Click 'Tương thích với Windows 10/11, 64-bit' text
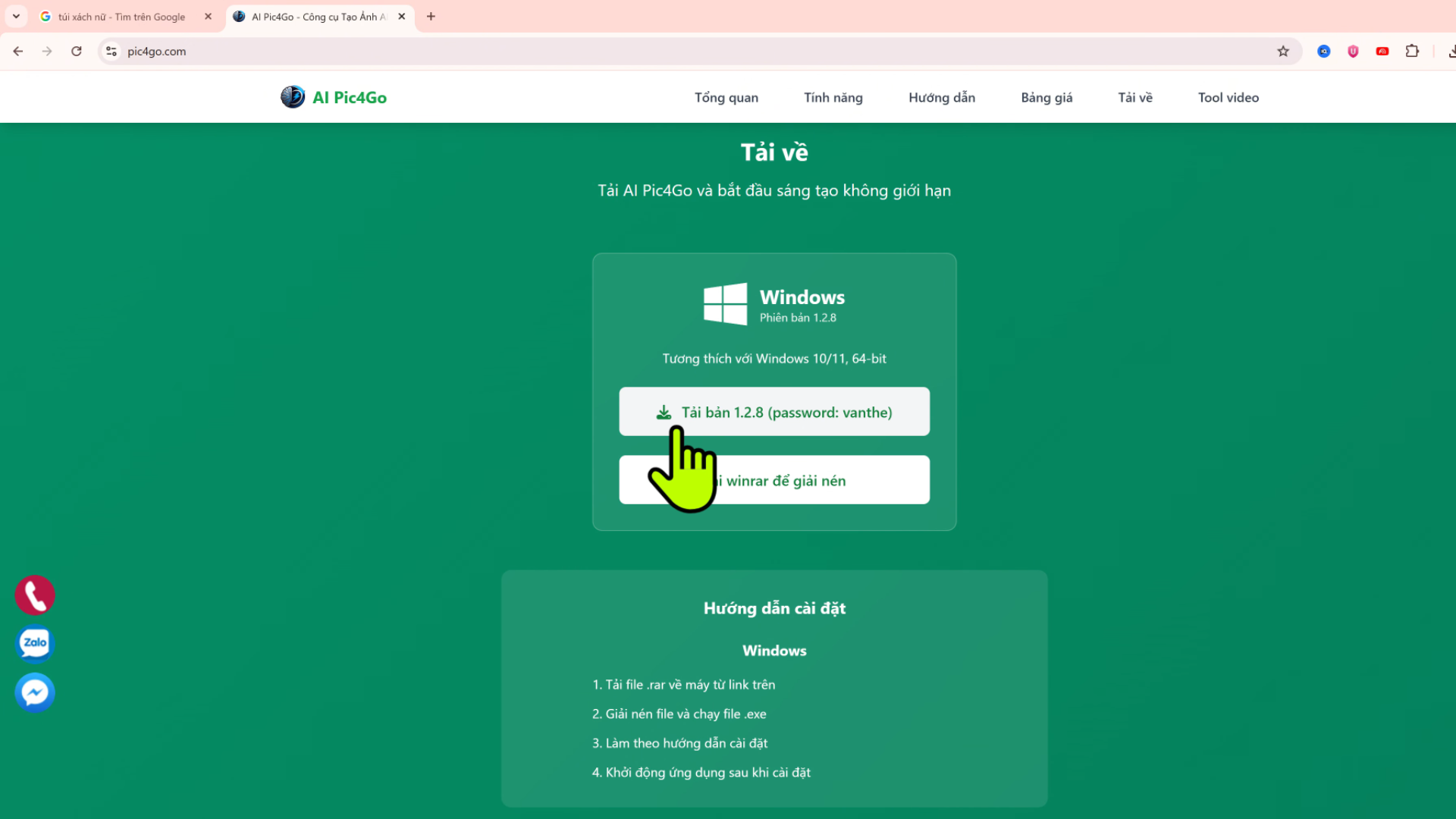The image size is (1456, 819). [x=774, y=359]
